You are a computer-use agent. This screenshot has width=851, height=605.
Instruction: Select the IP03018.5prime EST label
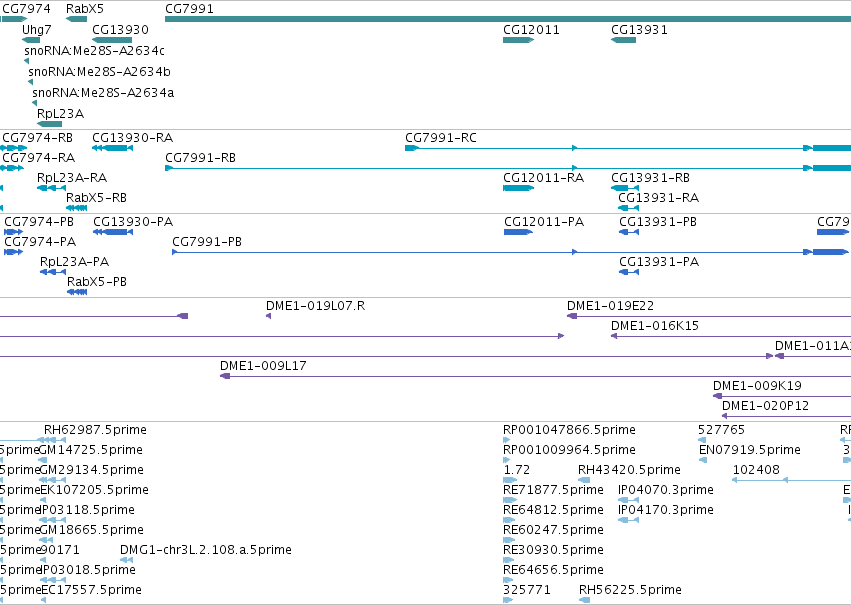pos(88,570)
